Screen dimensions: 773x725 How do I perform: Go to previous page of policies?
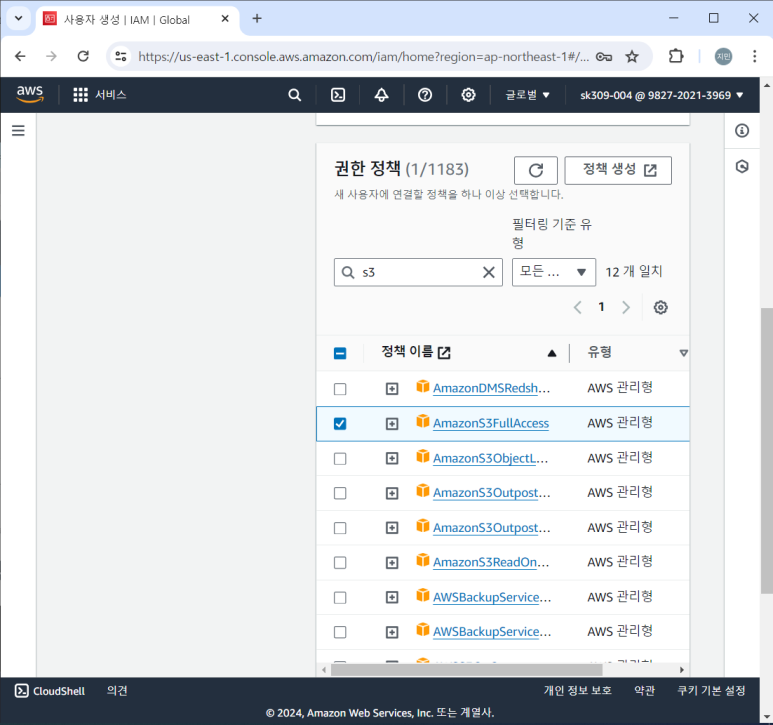pos(577,308)
